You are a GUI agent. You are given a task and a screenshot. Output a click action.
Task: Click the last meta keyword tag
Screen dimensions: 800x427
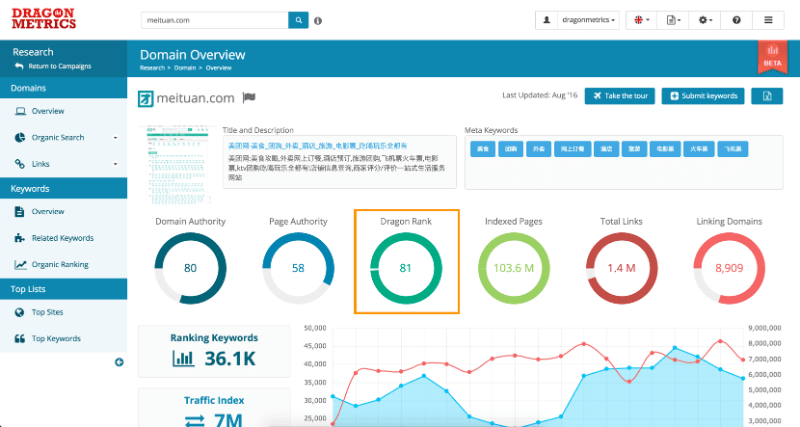tap(733, 149)
